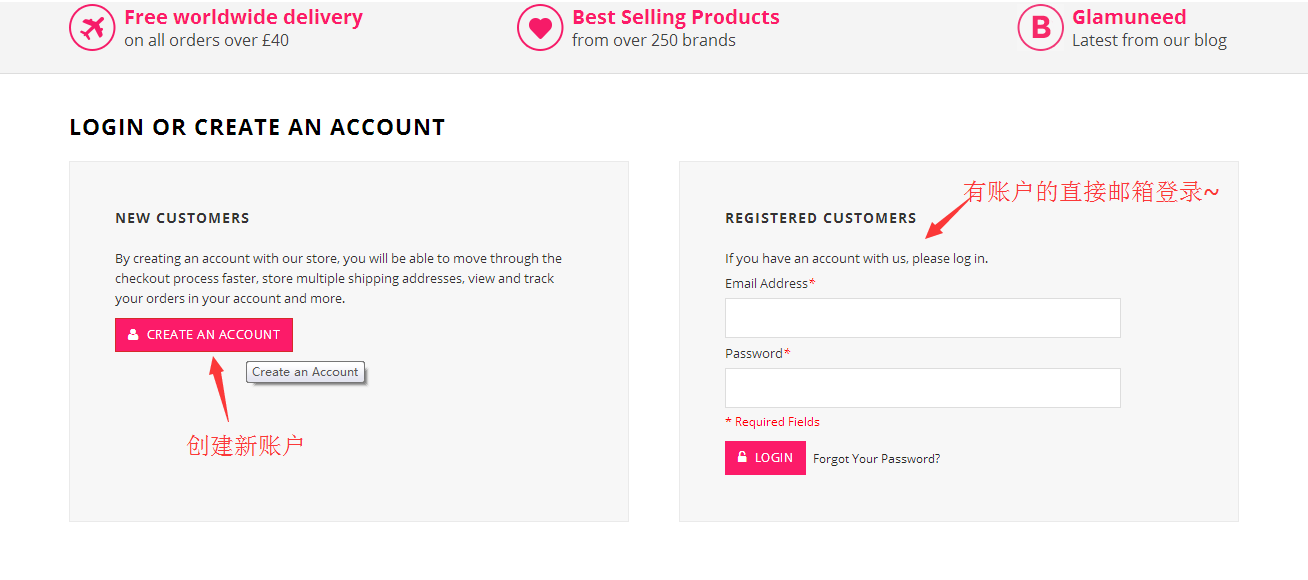
Task: Click the circled B blog icon
Action: pos(1041,28)
